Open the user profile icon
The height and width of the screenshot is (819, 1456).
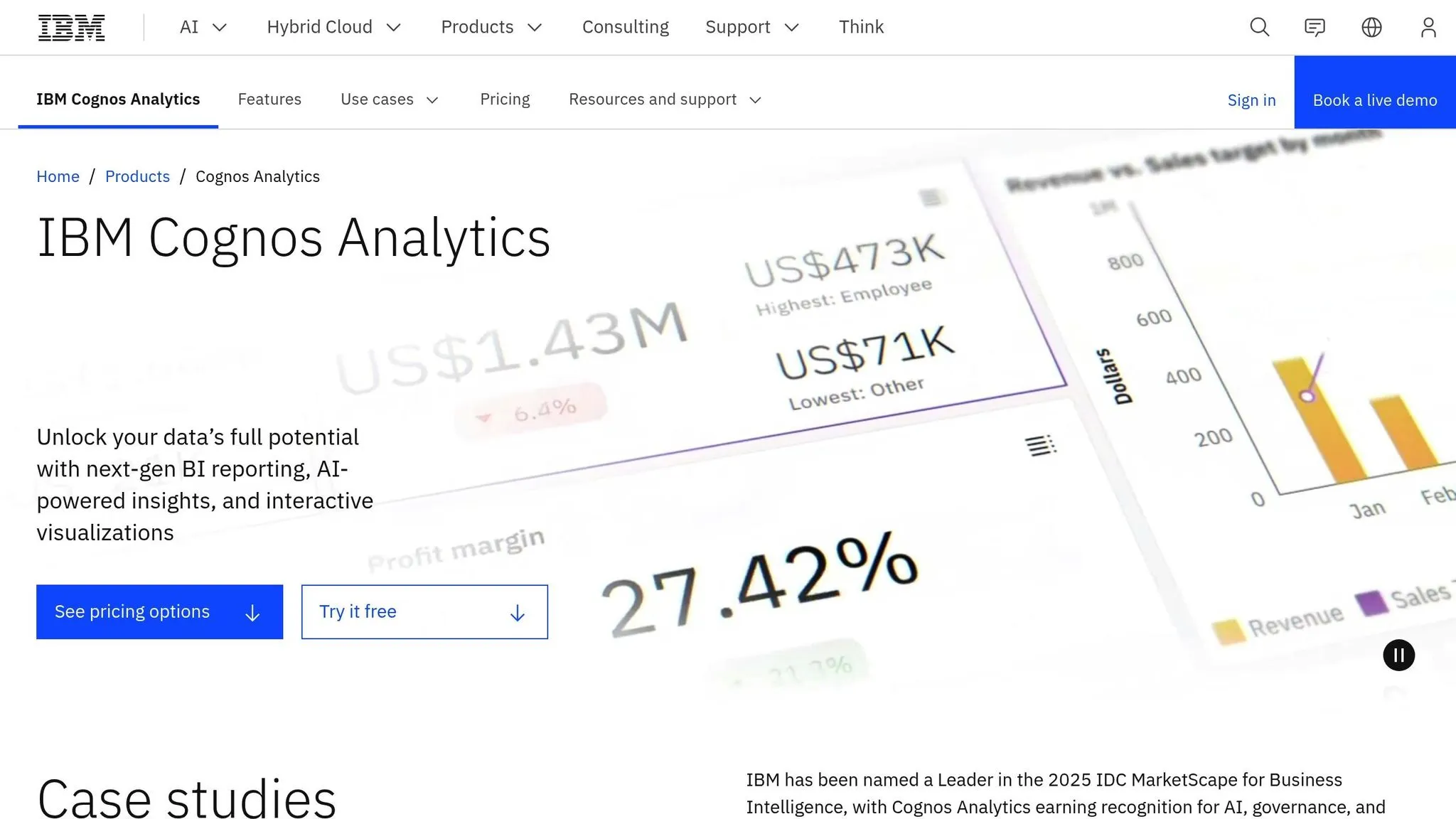point(1428,27)
